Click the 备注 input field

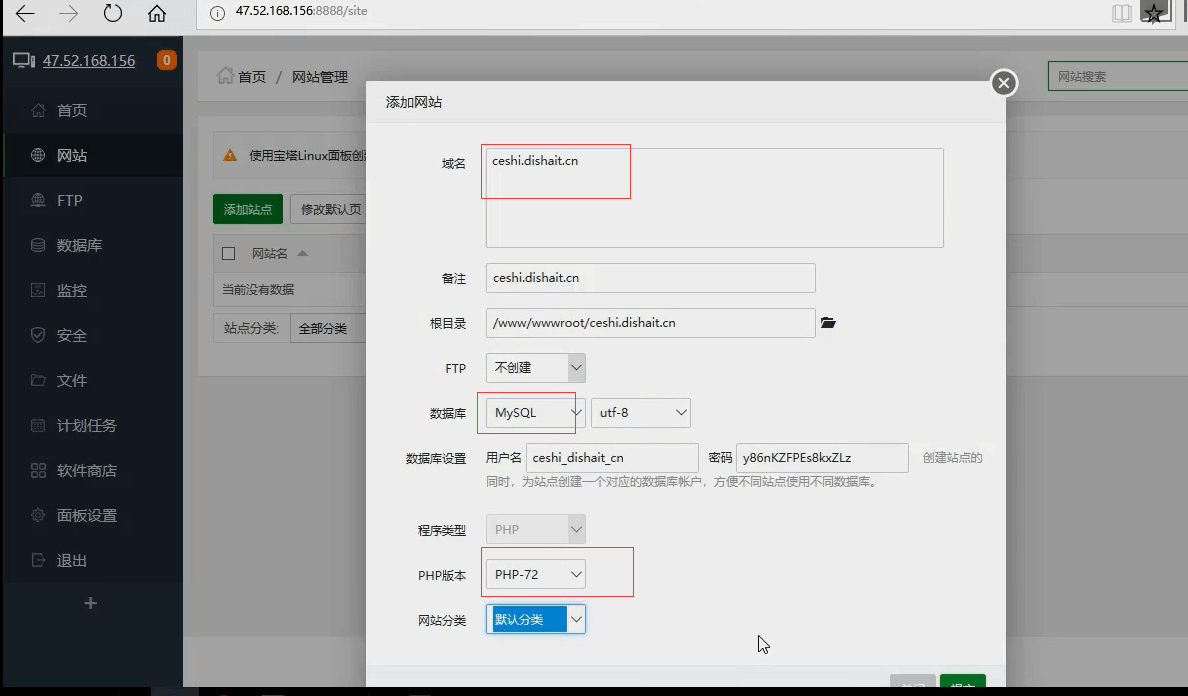651,278
